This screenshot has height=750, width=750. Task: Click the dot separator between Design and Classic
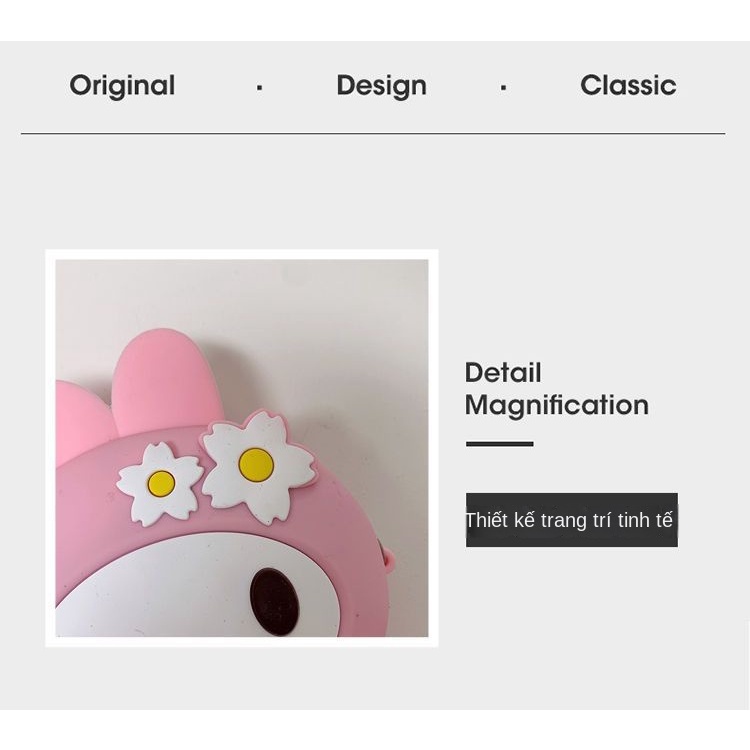503,88
